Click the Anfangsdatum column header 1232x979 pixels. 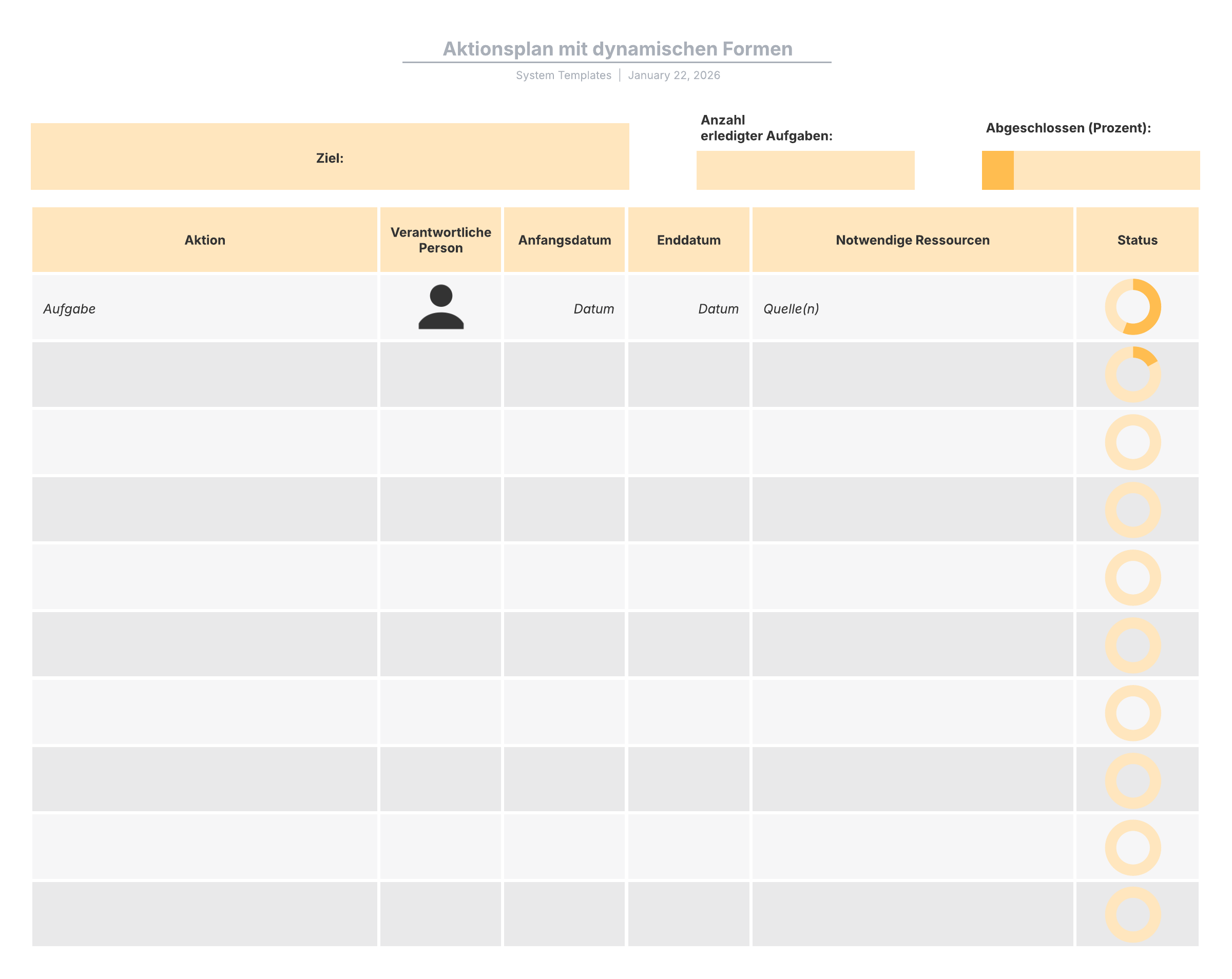point(565,240)
